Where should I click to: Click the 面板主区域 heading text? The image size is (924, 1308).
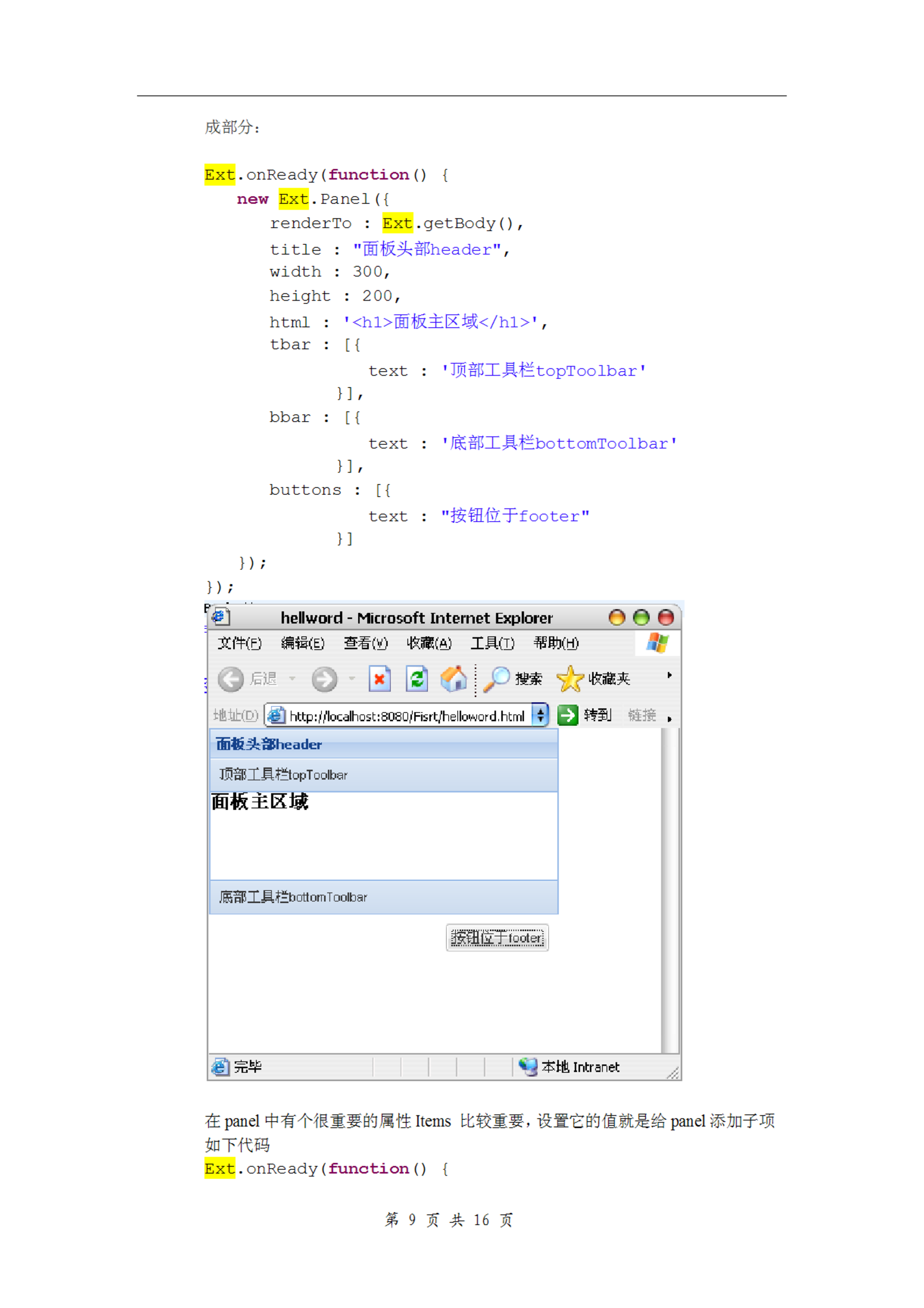pyautogui.click(x=260, y=802)
